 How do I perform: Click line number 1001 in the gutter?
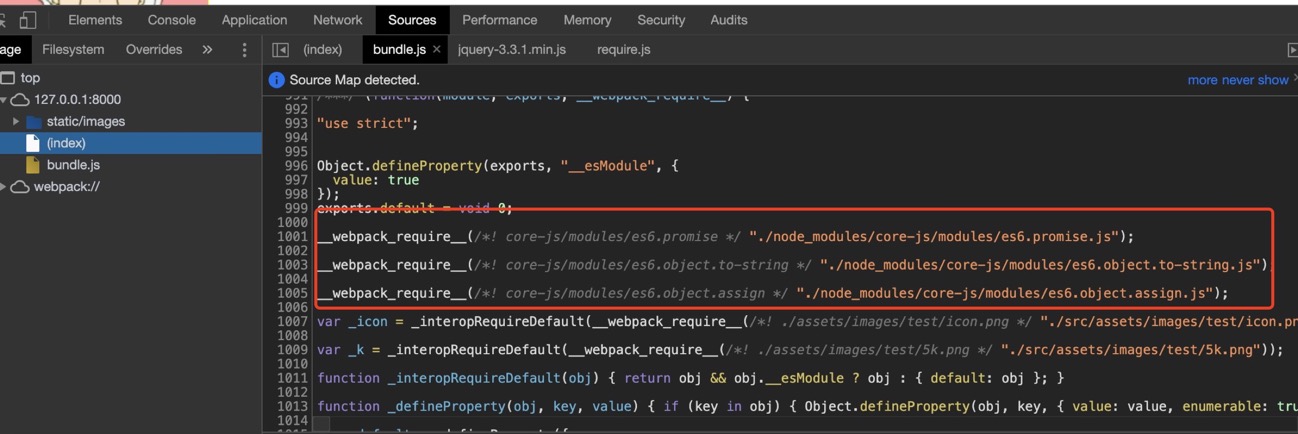tap(292, 237)
